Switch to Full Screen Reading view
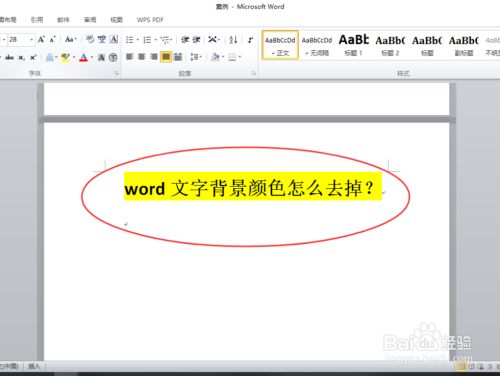500x376 pixels. point(471,367)
